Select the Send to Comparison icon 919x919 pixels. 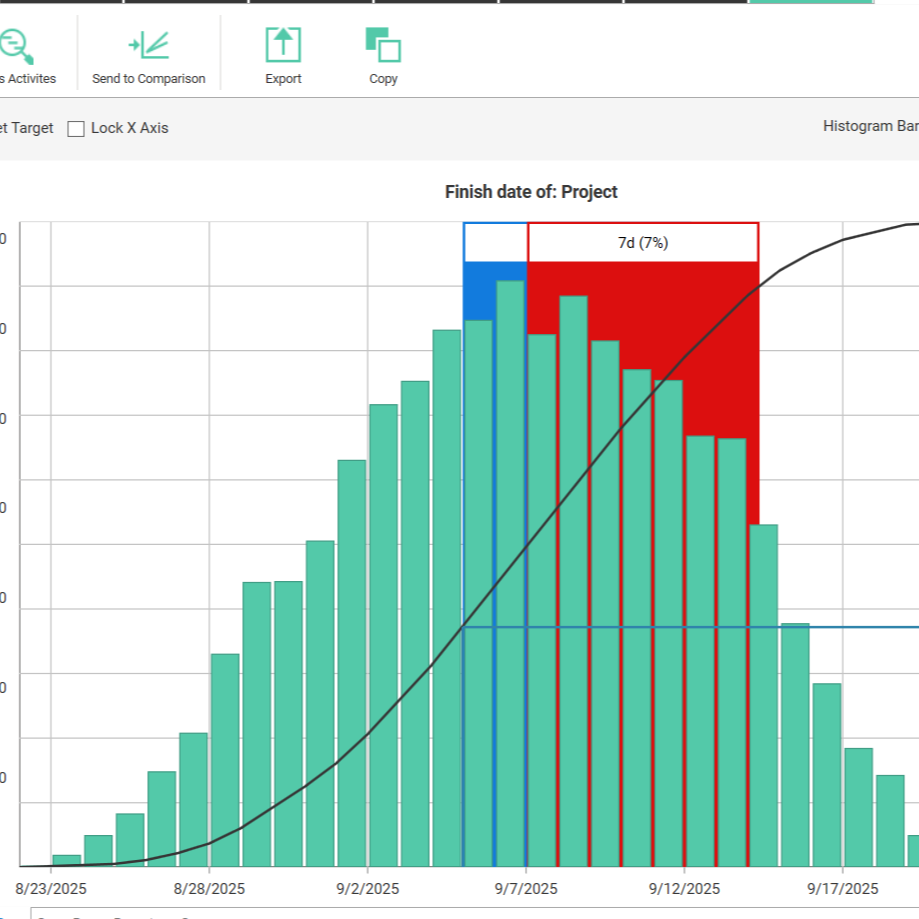[x=147, y=43]
